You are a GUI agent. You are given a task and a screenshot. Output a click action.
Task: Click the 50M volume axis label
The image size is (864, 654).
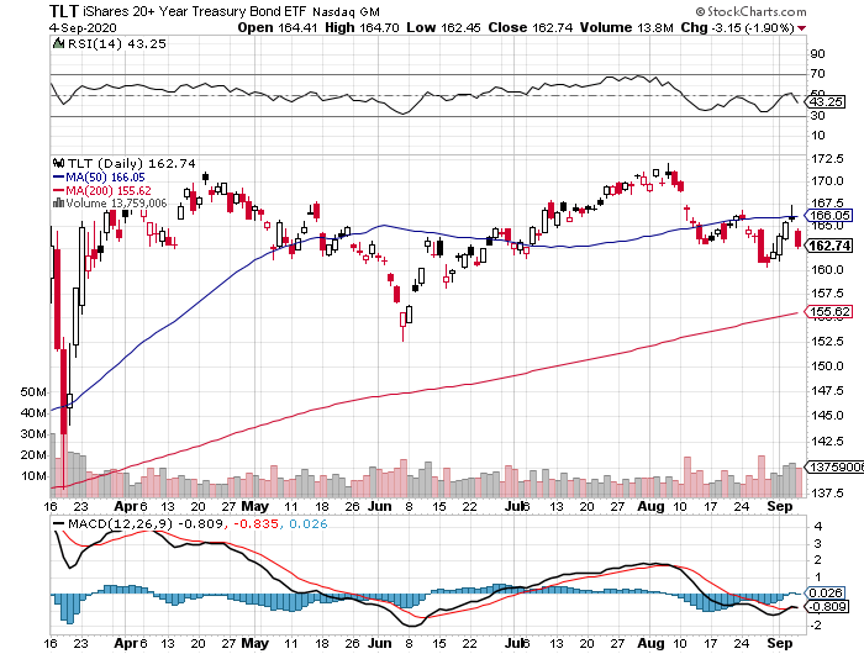point(33,392)
